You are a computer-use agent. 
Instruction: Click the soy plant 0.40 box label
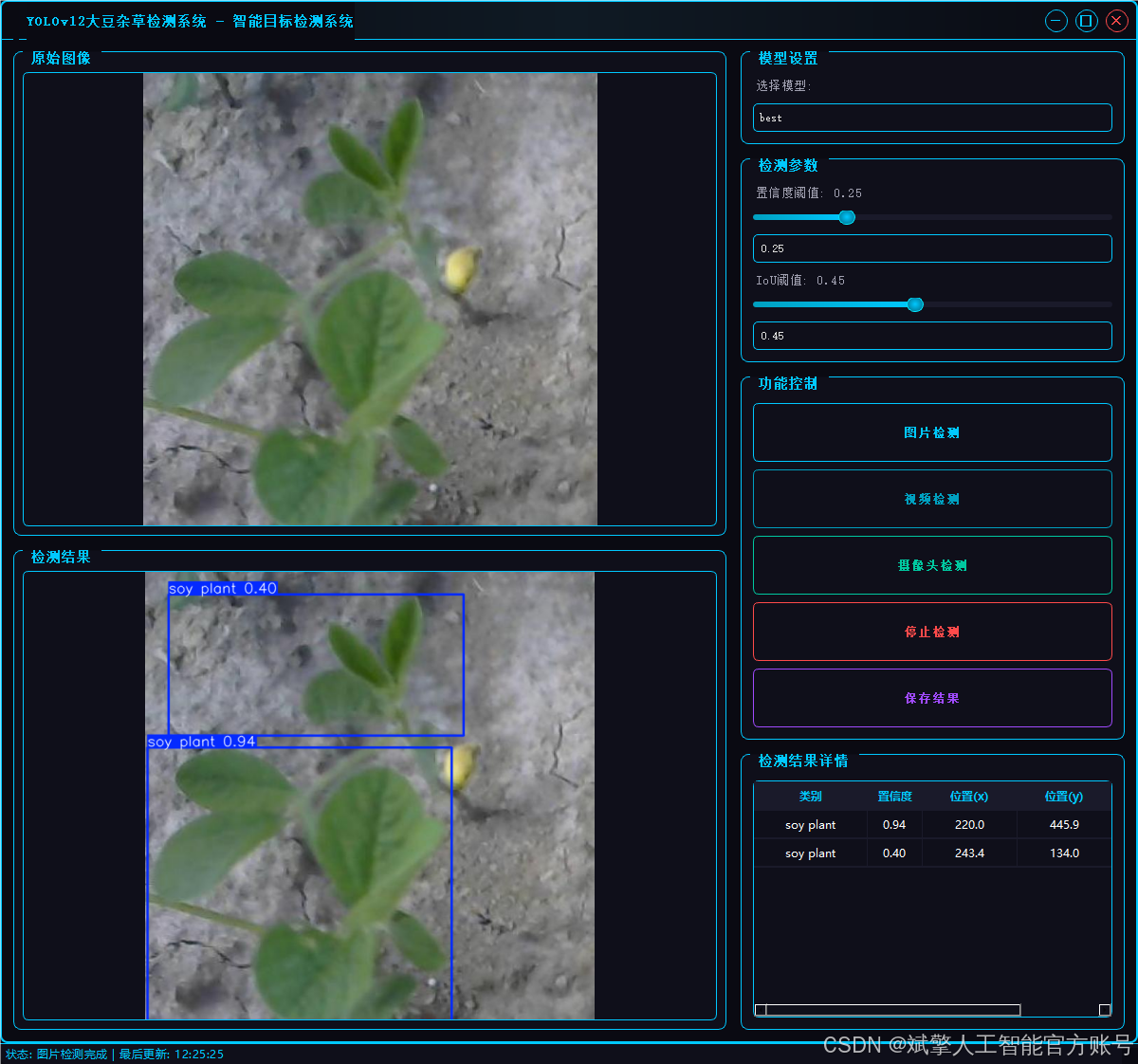[223, 588]
